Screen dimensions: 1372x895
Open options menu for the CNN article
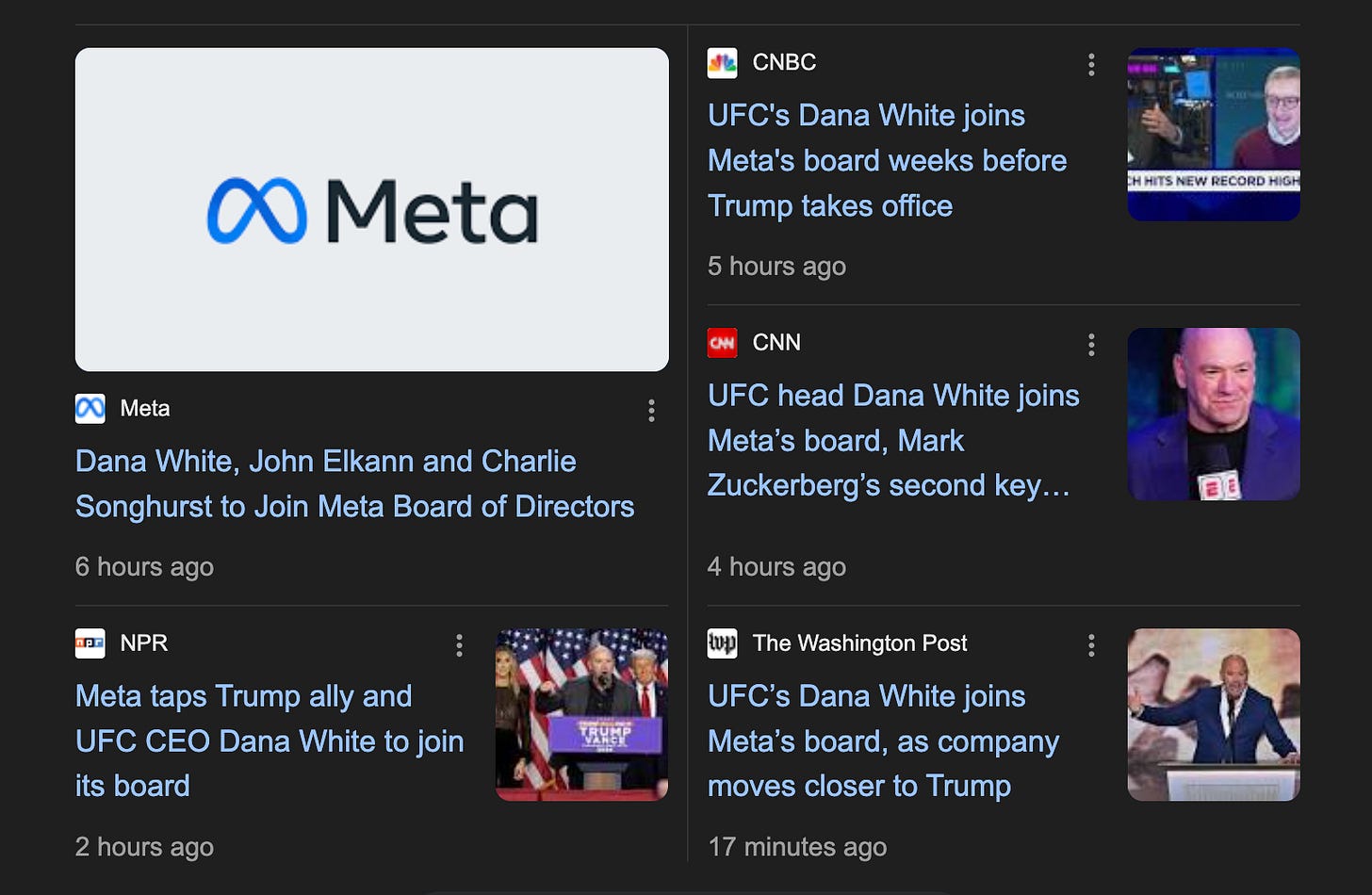(x=1090, y=345)
